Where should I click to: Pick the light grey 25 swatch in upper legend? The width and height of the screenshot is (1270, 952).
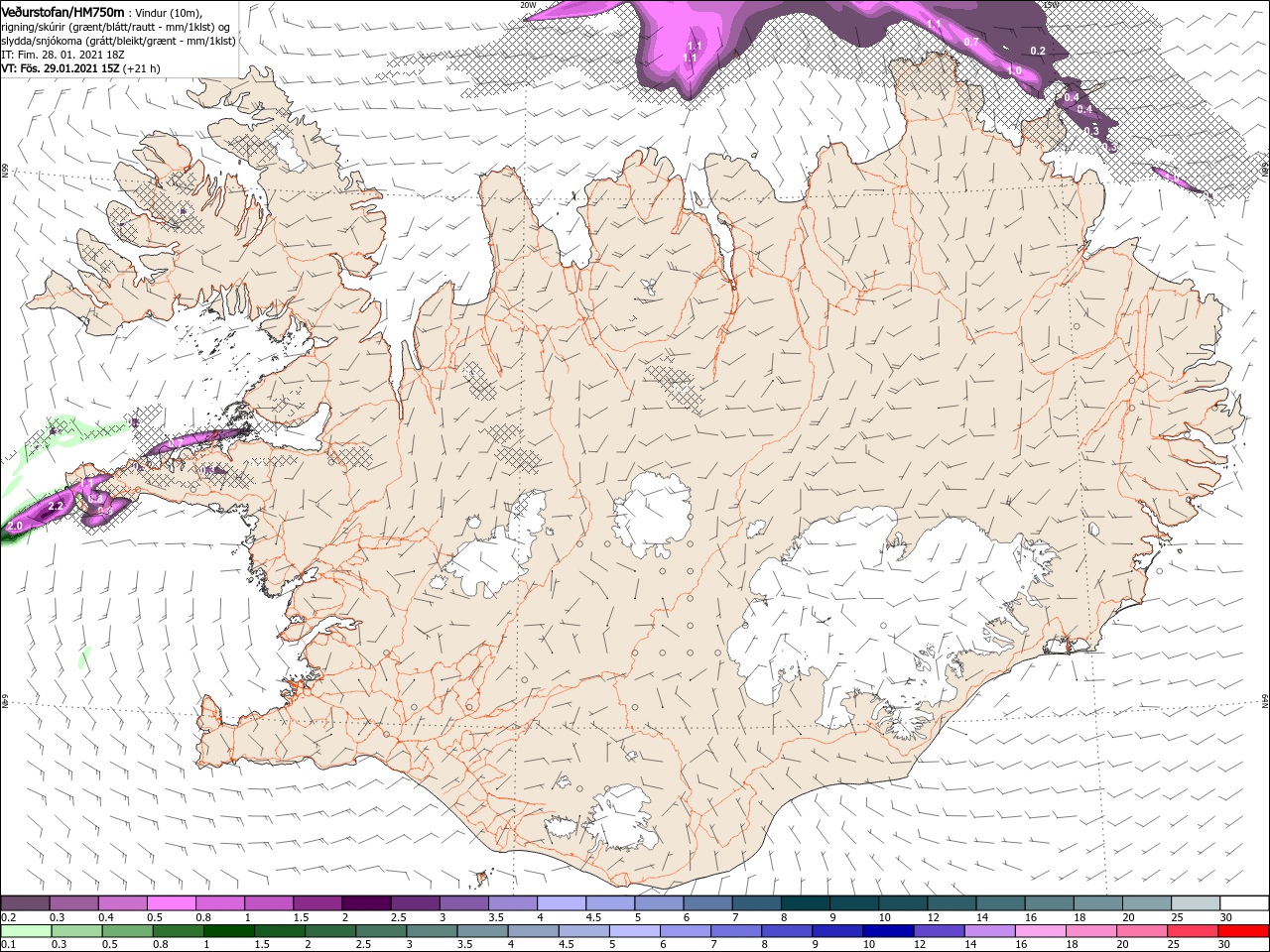1195,903
